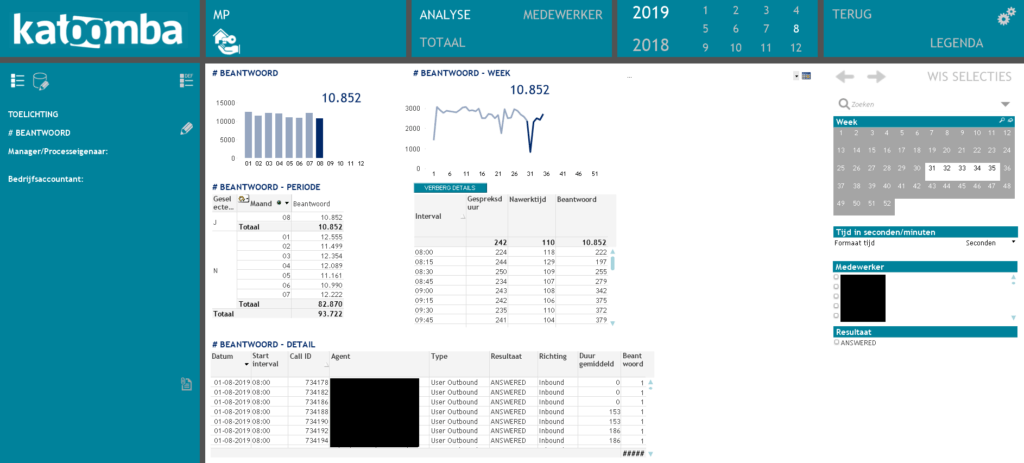Select week 52 in Week list

(887, 204)
